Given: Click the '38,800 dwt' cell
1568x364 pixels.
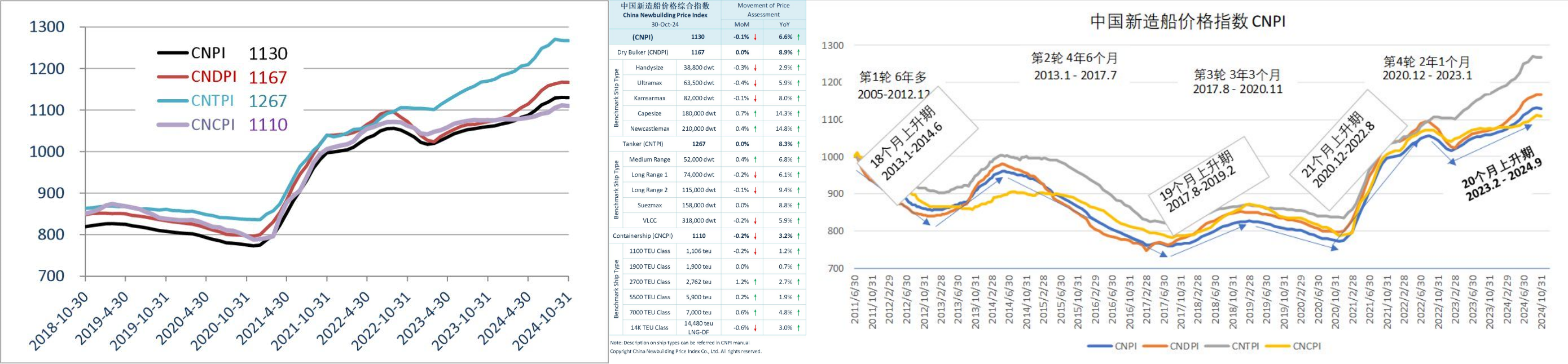Looking at the screenshot, I should pos(699,68).
